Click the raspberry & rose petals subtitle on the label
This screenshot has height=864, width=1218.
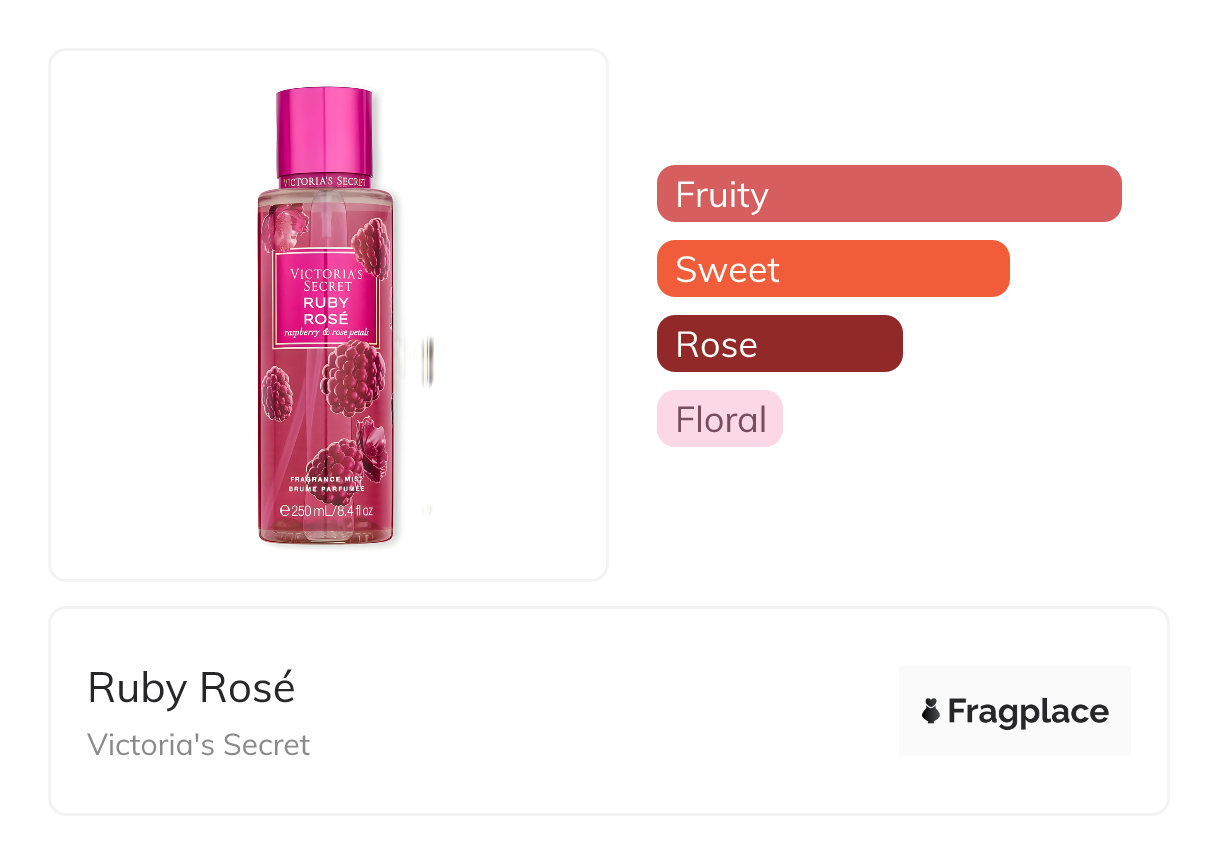coord(325,331)
